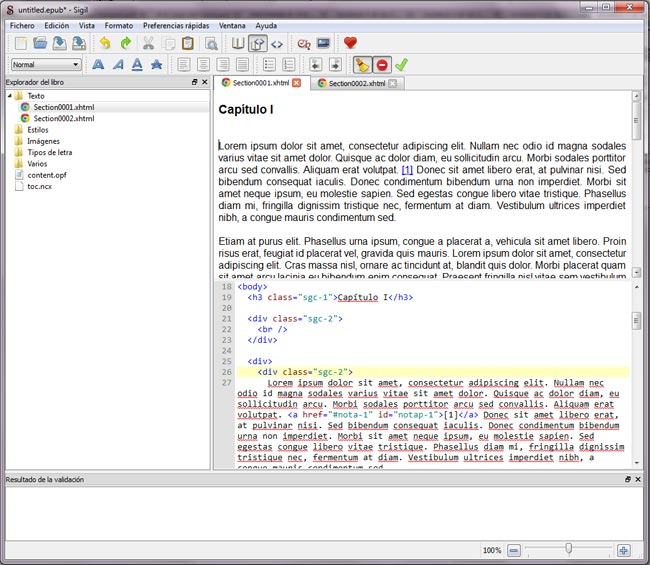650x565 pixels.
Task: Close the Section0001.xhtml tab
Action: 297,83
